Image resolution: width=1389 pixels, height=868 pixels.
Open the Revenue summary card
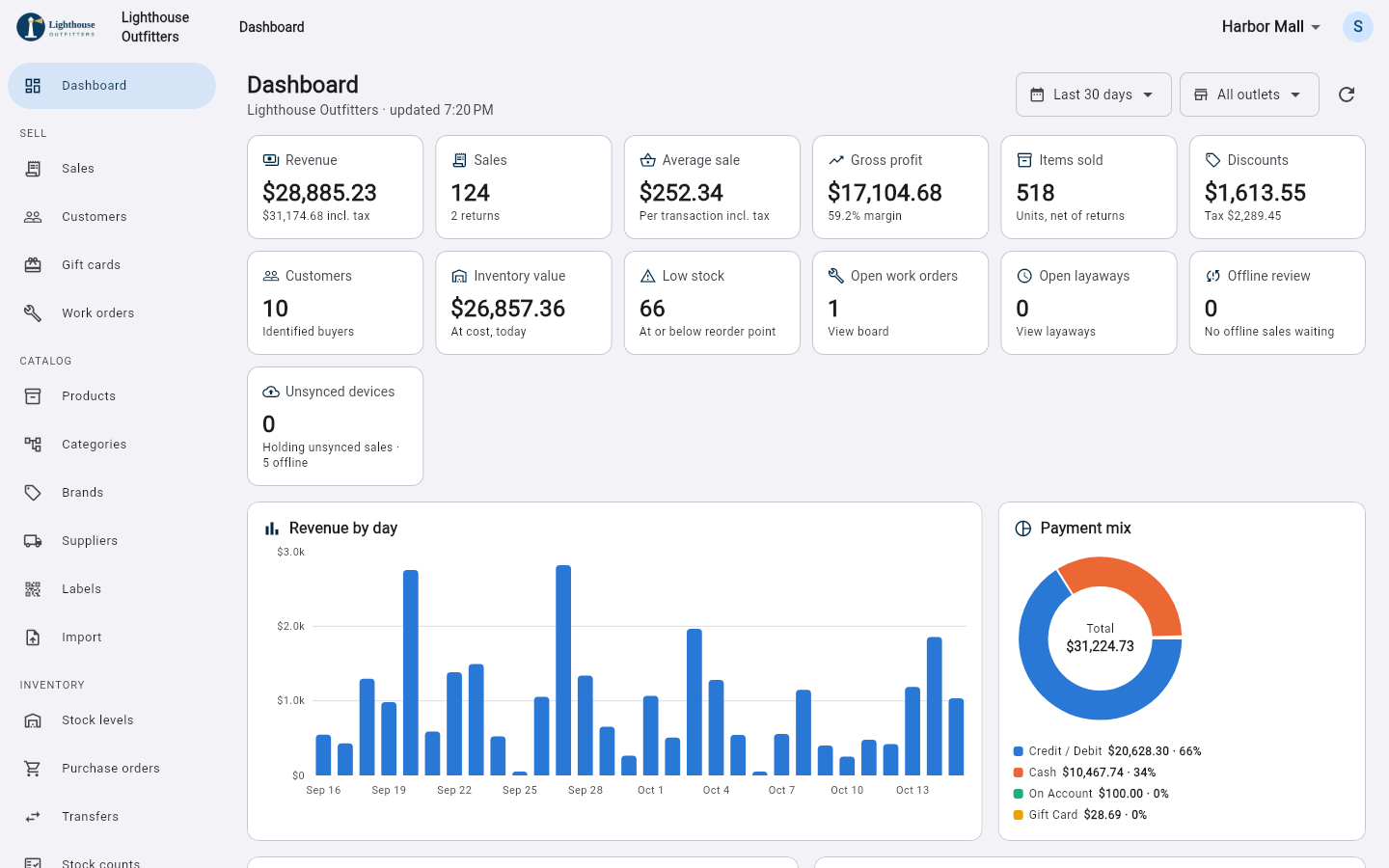tap(335, 187)
